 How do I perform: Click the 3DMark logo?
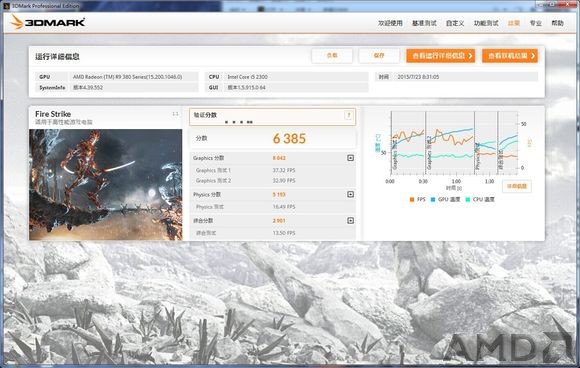click(48, 23)
